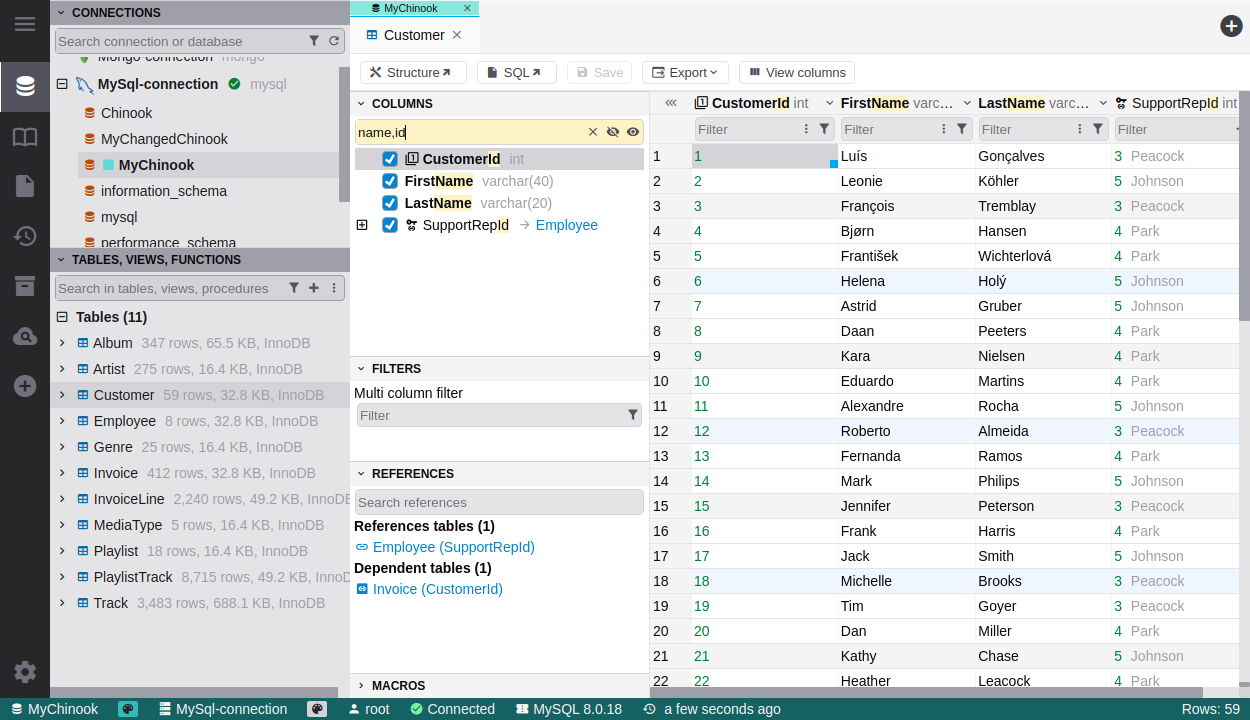Click the add new tab plus icon
Viewport: 1250px width, 720px height.
(x=1231, y=26)
